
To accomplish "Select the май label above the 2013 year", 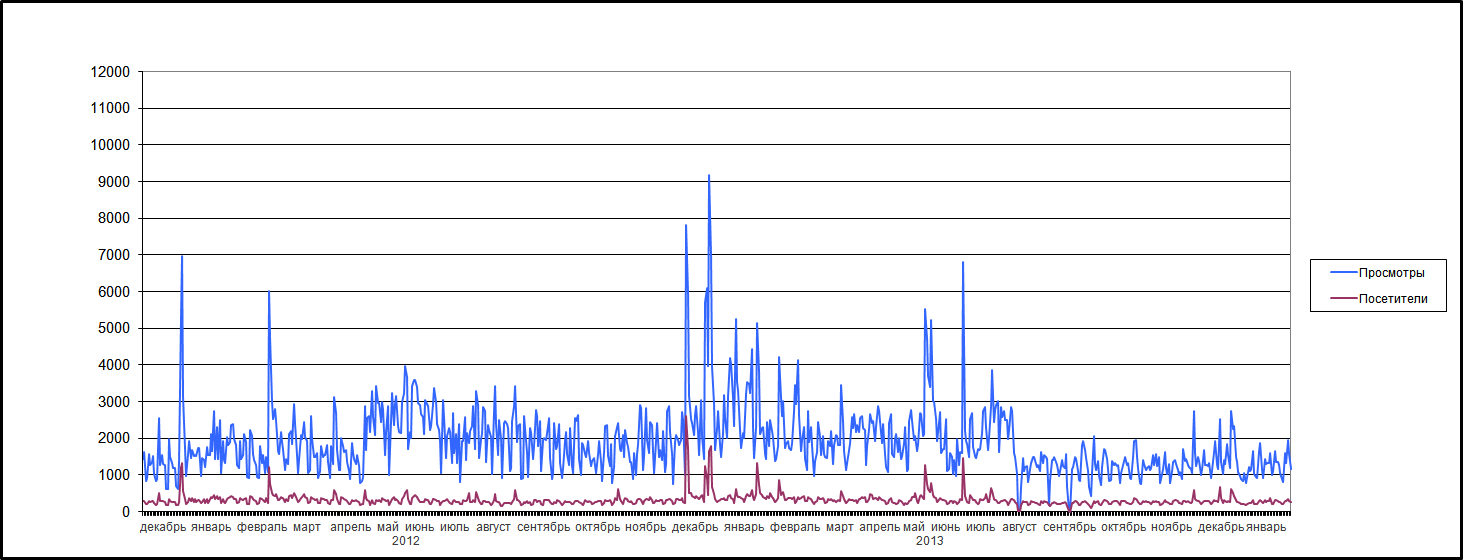I will tap(914, 527).
